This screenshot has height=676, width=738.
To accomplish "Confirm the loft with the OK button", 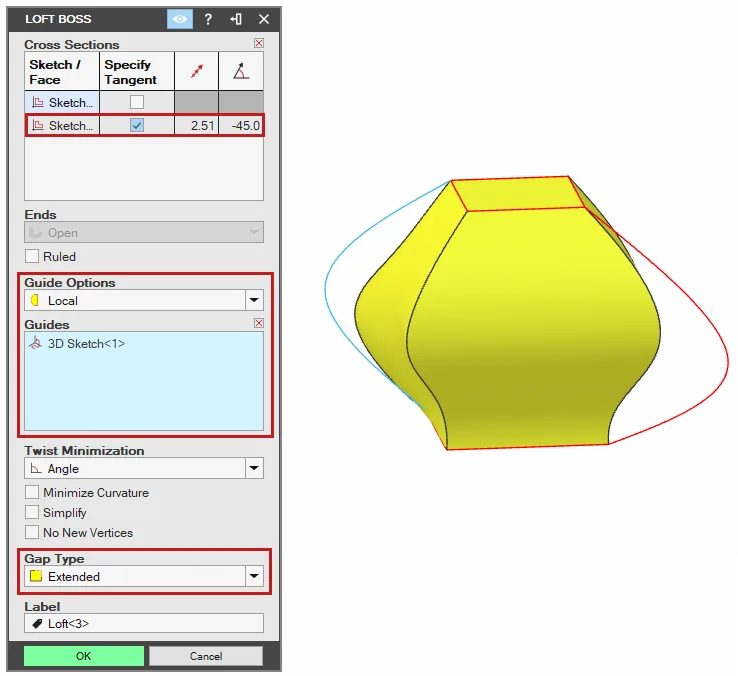I will pyautogui.click(x=84, y=656).
